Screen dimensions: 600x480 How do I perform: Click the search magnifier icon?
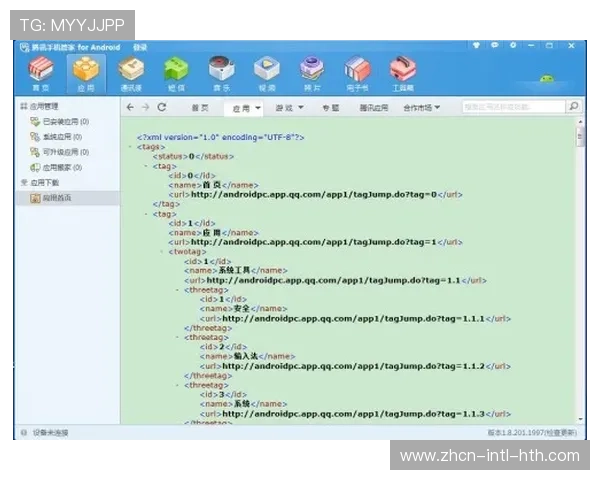573,107
